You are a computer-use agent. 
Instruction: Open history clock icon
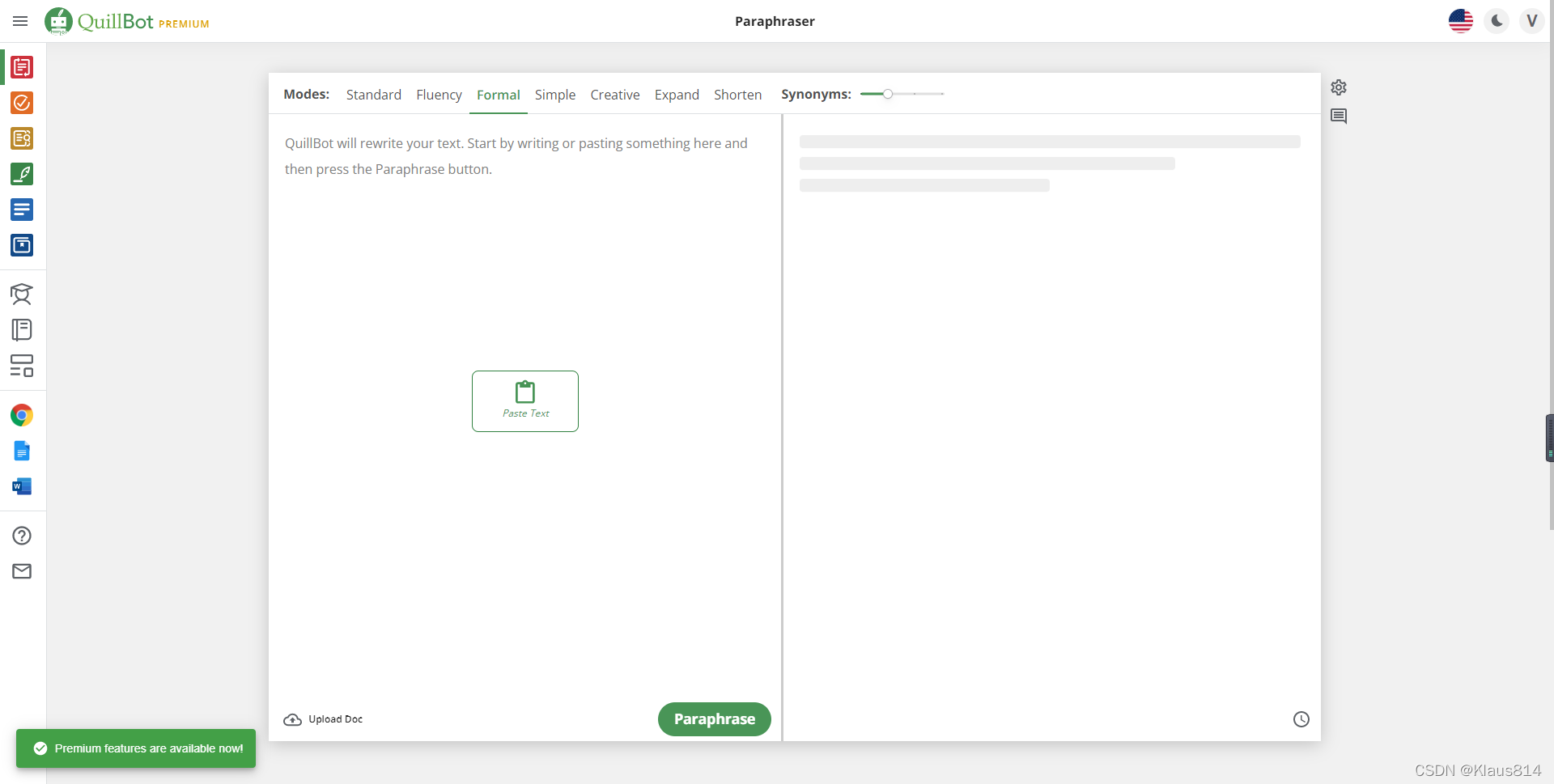[1301, 719]
